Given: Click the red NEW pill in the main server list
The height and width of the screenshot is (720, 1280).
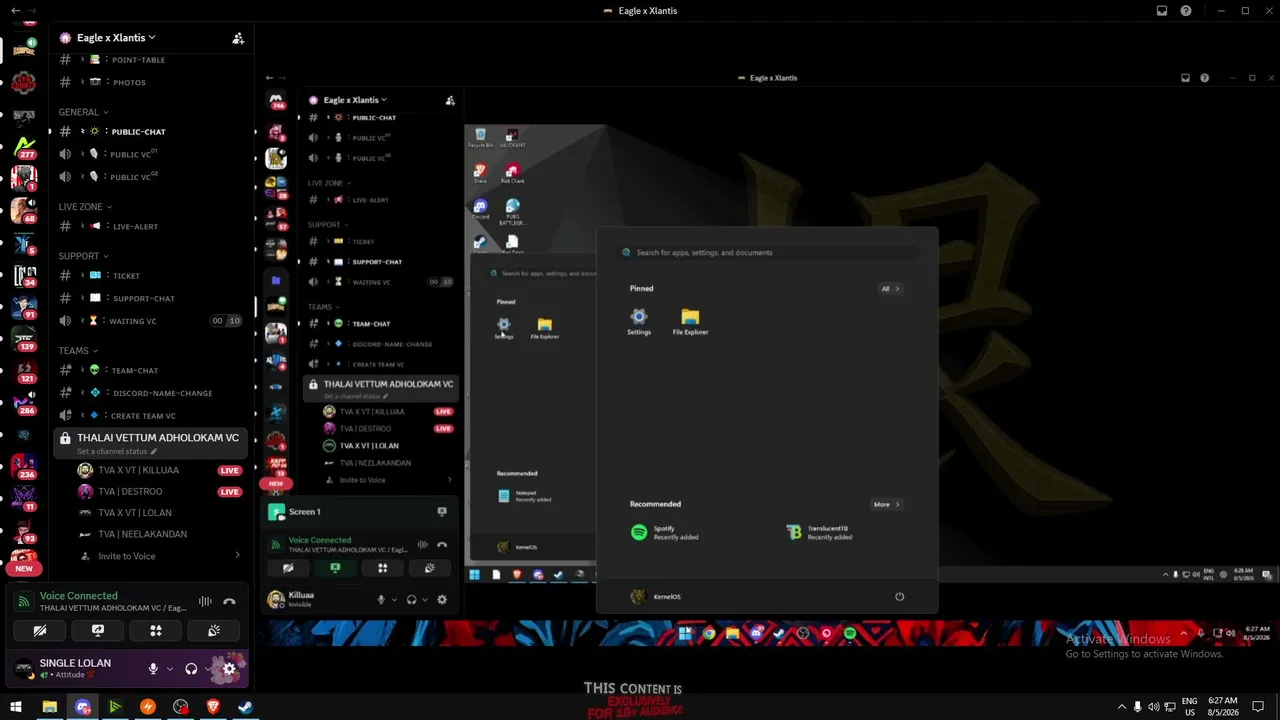Looking at the screenshot, I should (24, 568).
